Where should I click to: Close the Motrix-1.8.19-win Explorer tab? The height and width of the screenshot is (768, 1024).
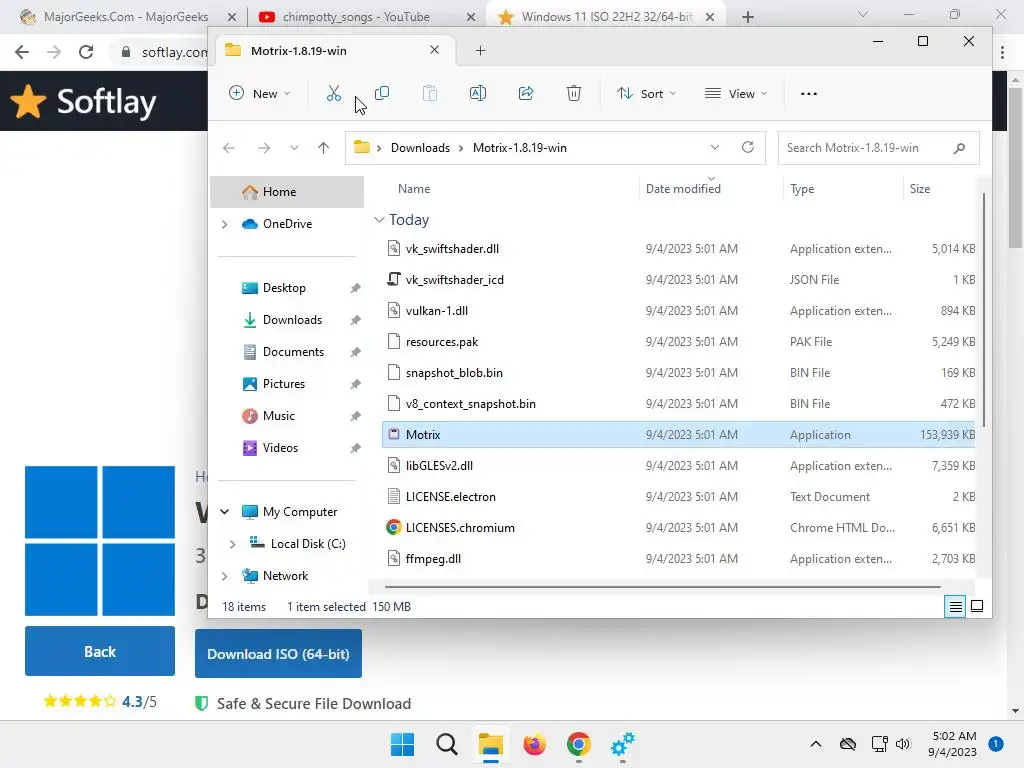(x=434, y=50)
